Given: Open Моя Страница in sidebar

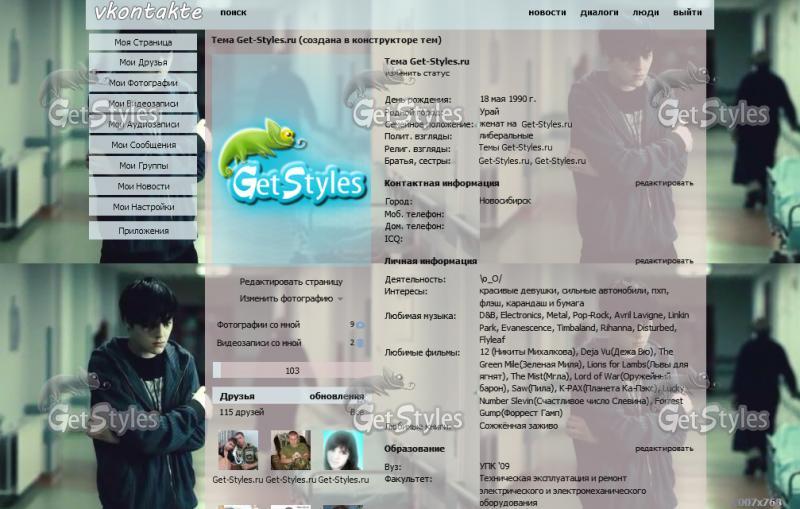Looking at the screenshot, I should pyautogui.click(x=143, y=43).
